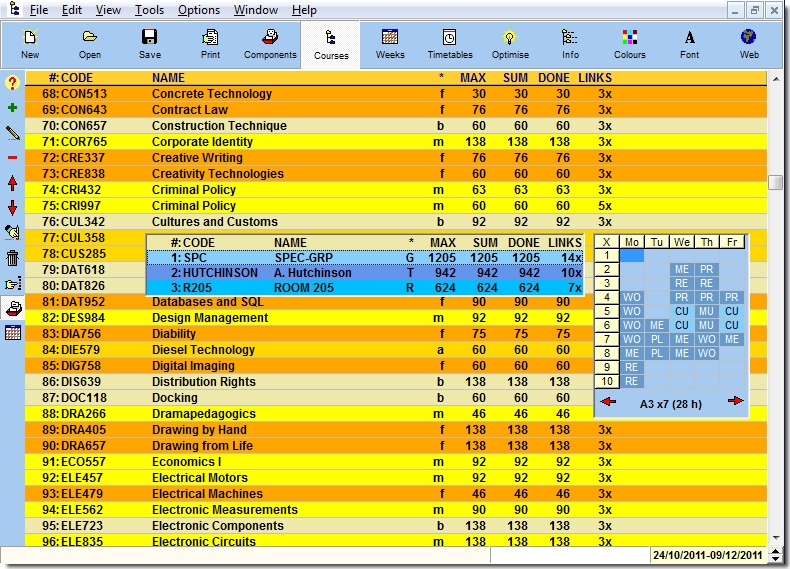Click the red up arrow in sidebar
This screenshot has height=569, width=790.
[12, 182]
